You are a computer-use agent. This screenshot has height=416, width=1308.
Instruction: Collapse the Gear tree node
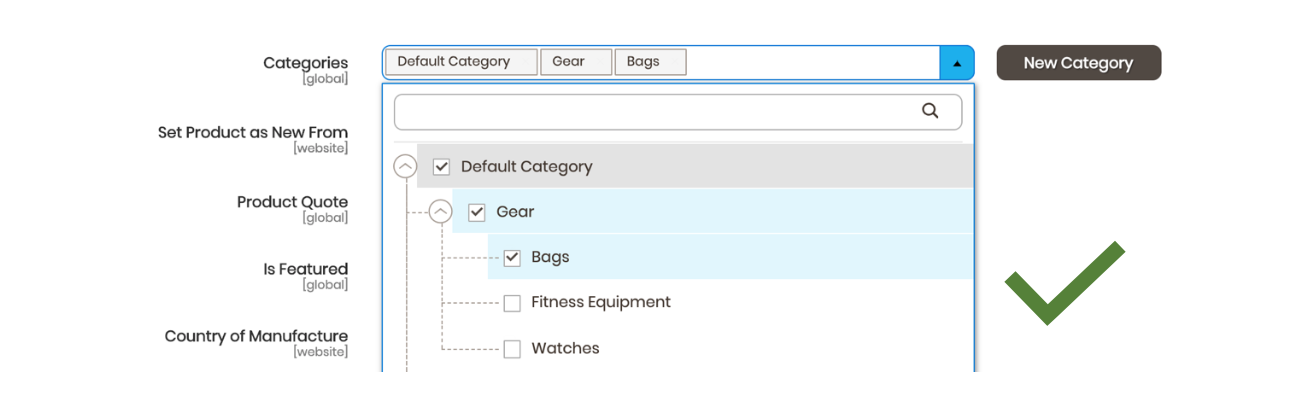441,212
